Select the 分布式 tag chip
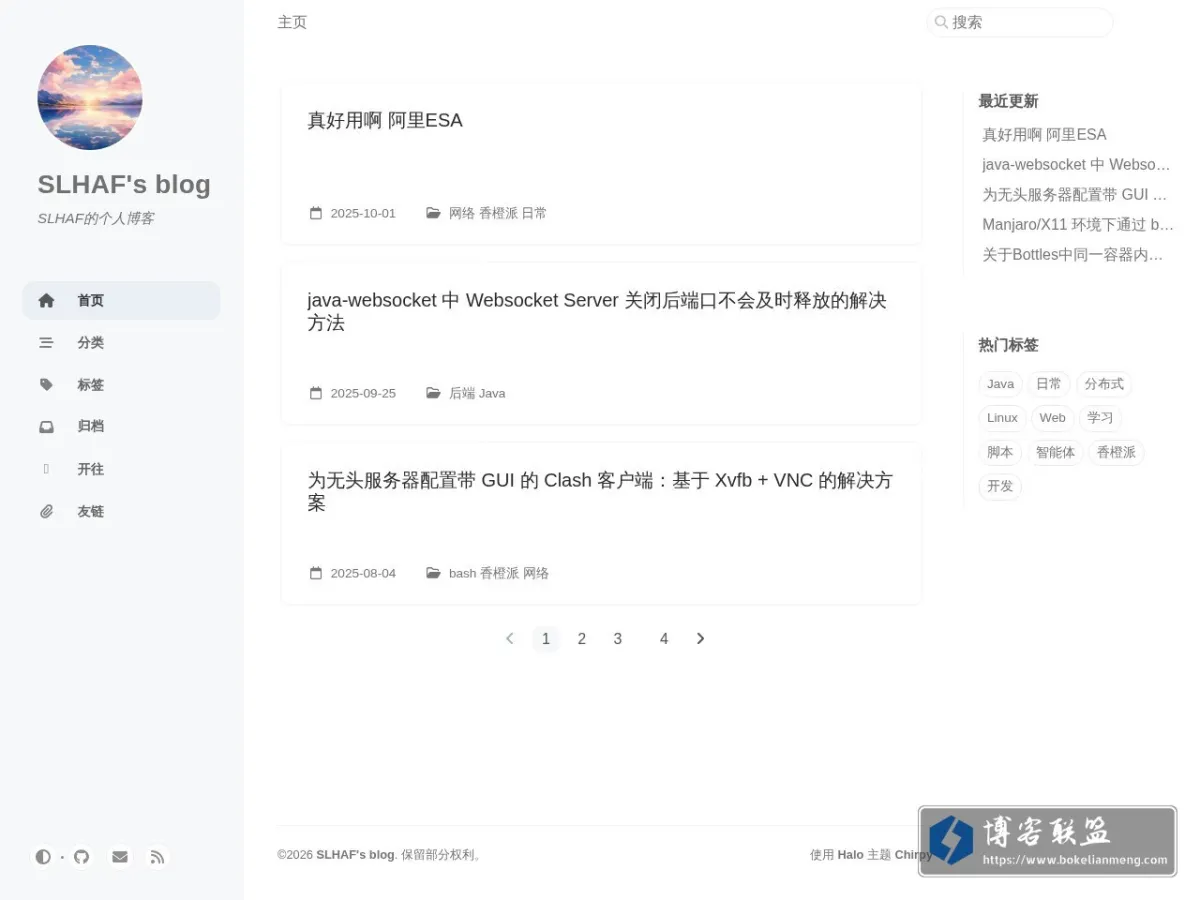Viewport: 1200px width, 900px height. 1104,384
